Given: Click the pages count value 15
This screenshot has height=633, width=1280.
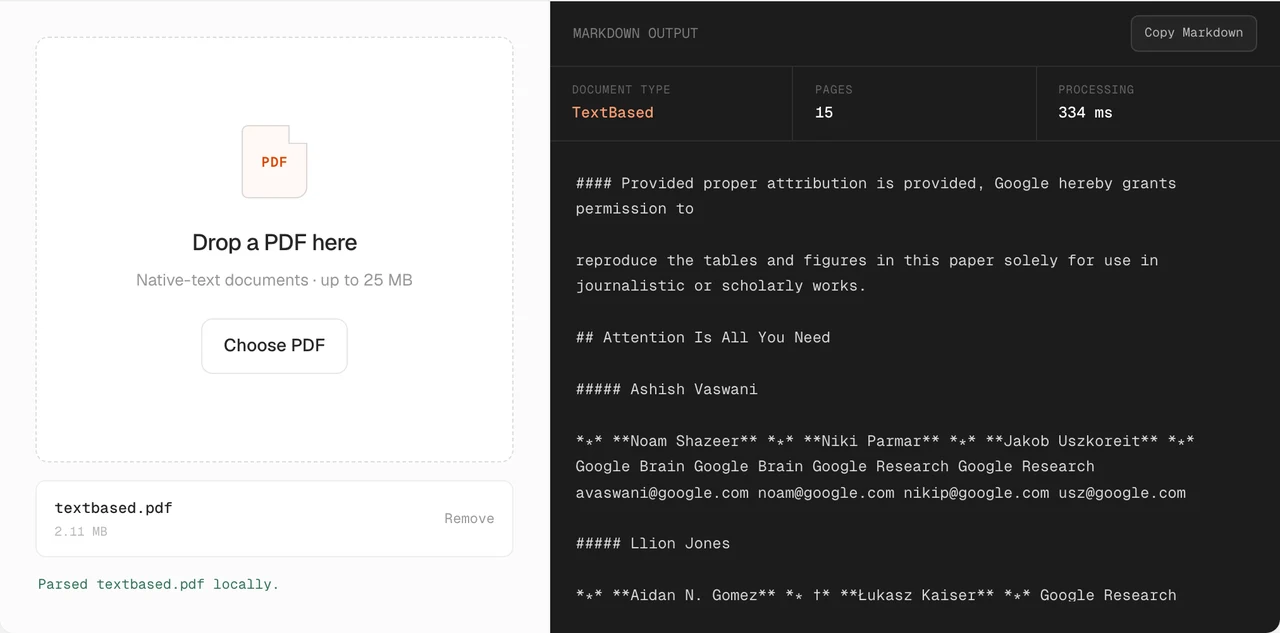Looking at the screenshot, I should (824, 113).
